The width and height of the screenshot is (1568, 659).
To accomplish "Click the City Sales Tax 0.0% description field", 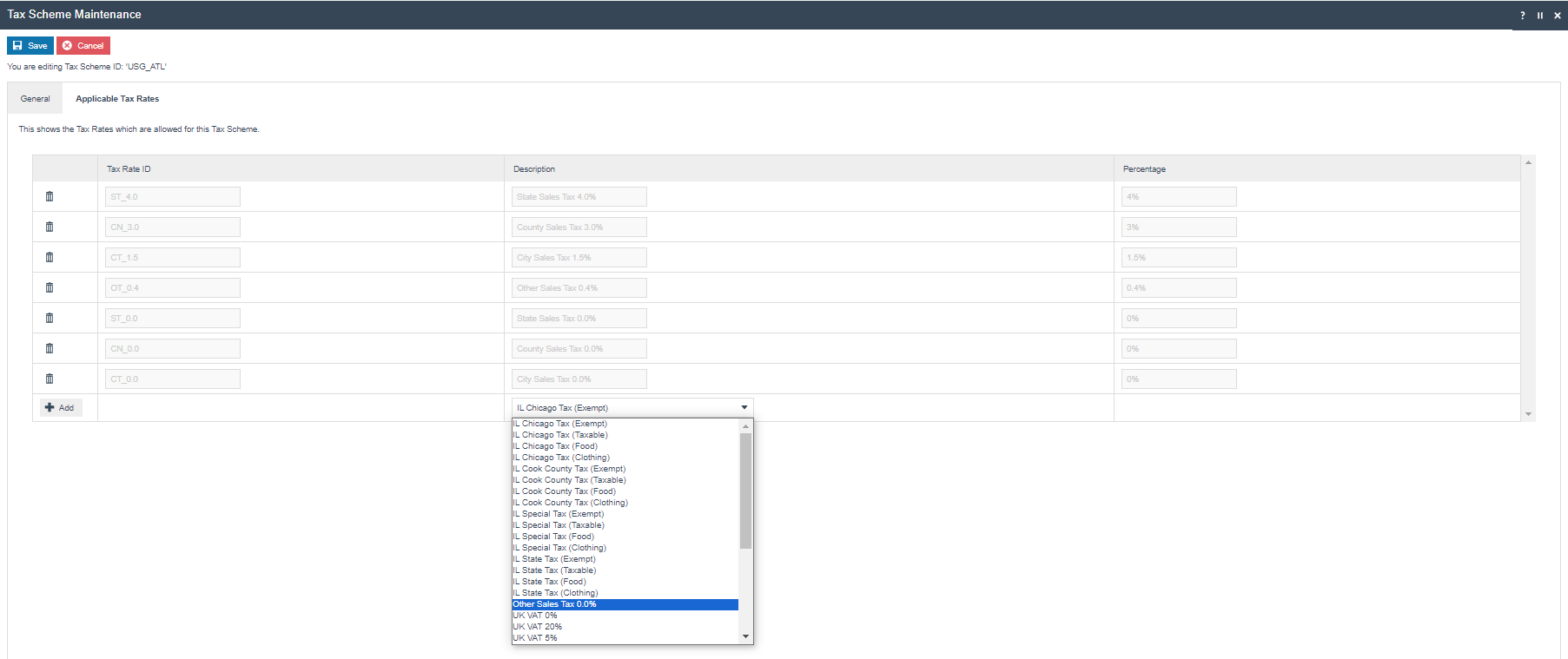I will pos(579,379).
